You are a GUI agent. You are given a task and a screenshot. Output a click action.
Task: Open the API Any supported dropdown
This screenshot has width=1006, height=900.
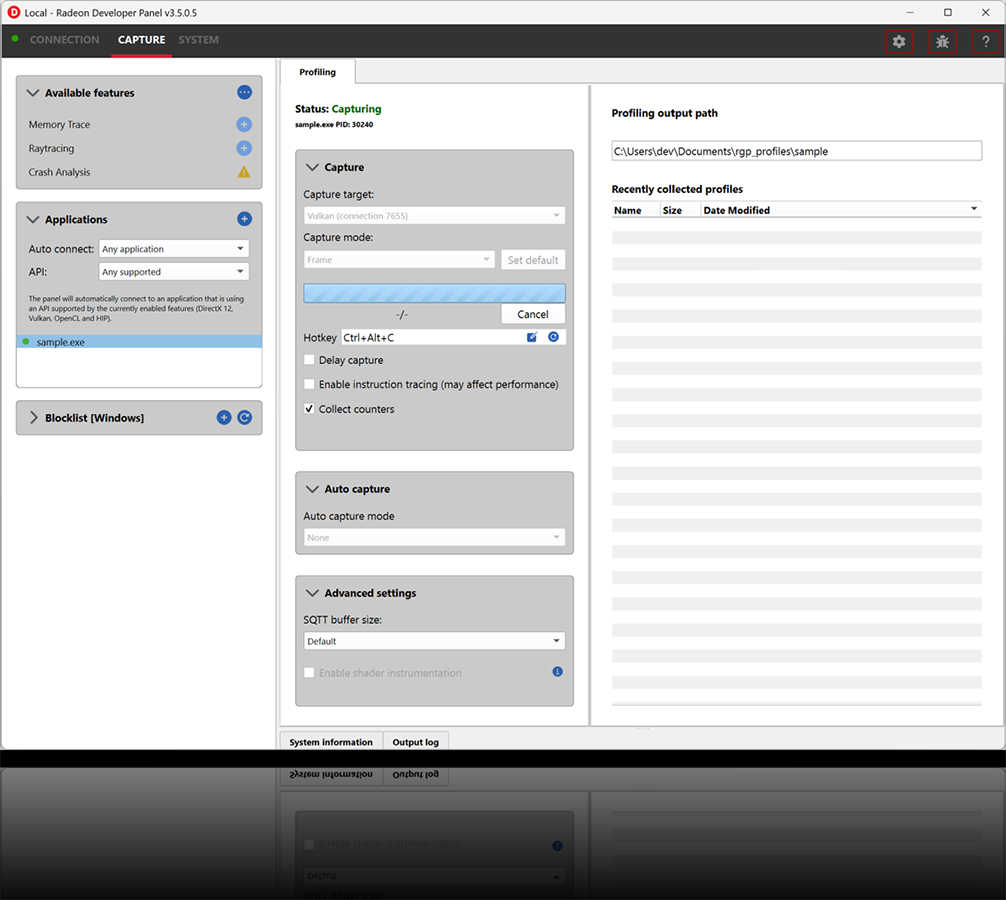click(174, 272)
